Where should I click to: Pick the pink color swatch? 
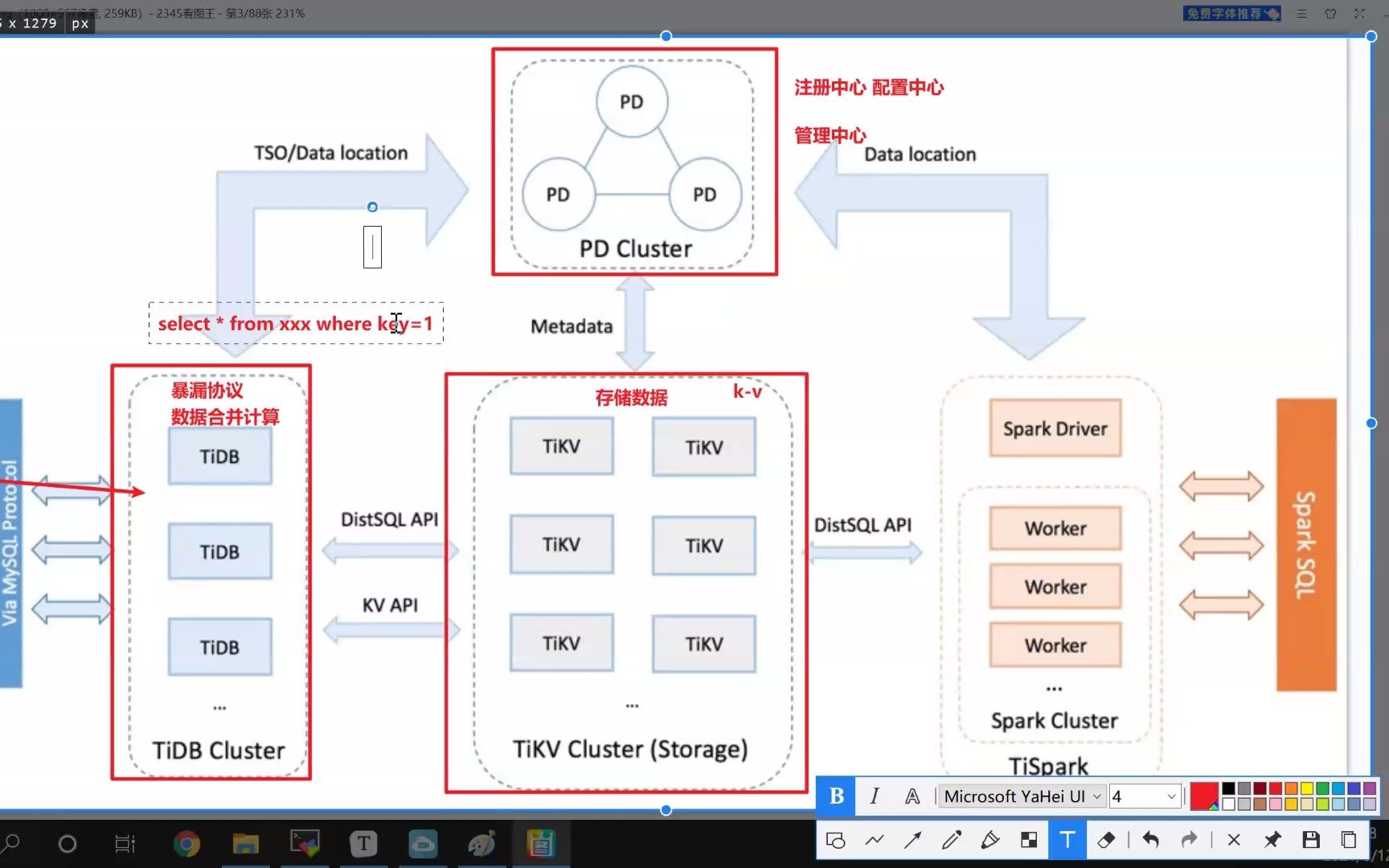[x=1276, y=804]
